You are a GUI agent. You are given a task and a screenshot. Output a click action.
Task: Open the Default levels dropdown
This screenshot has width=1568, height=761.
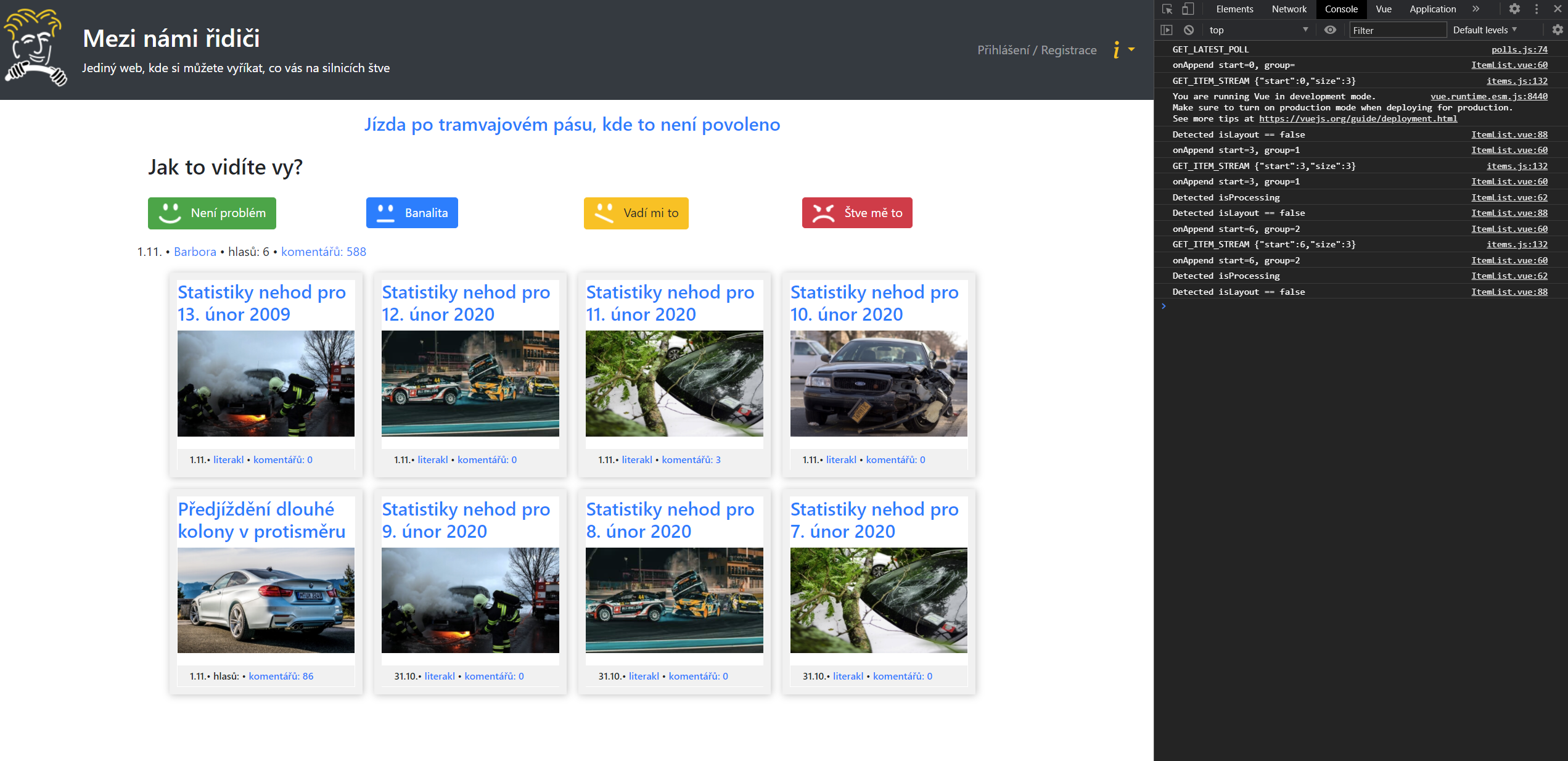pos(1484,30)
